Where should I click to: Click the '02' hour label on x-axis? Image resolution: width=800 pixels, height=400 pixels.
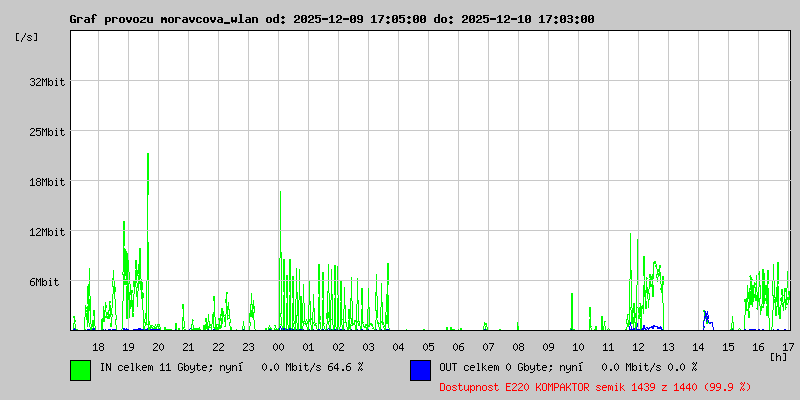[x=338, y=347]
